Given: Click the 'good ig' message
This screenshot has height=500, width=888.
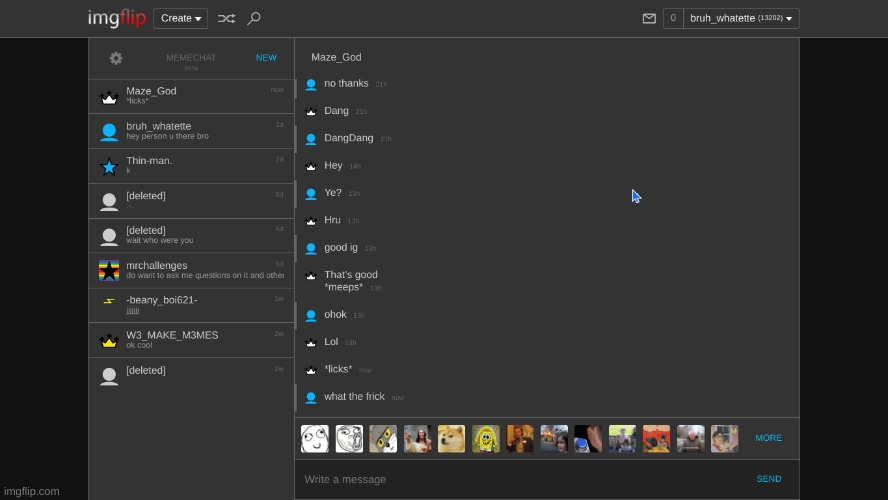Looking at the screenshot, I should pyautogui.click(x=341, y=247).
